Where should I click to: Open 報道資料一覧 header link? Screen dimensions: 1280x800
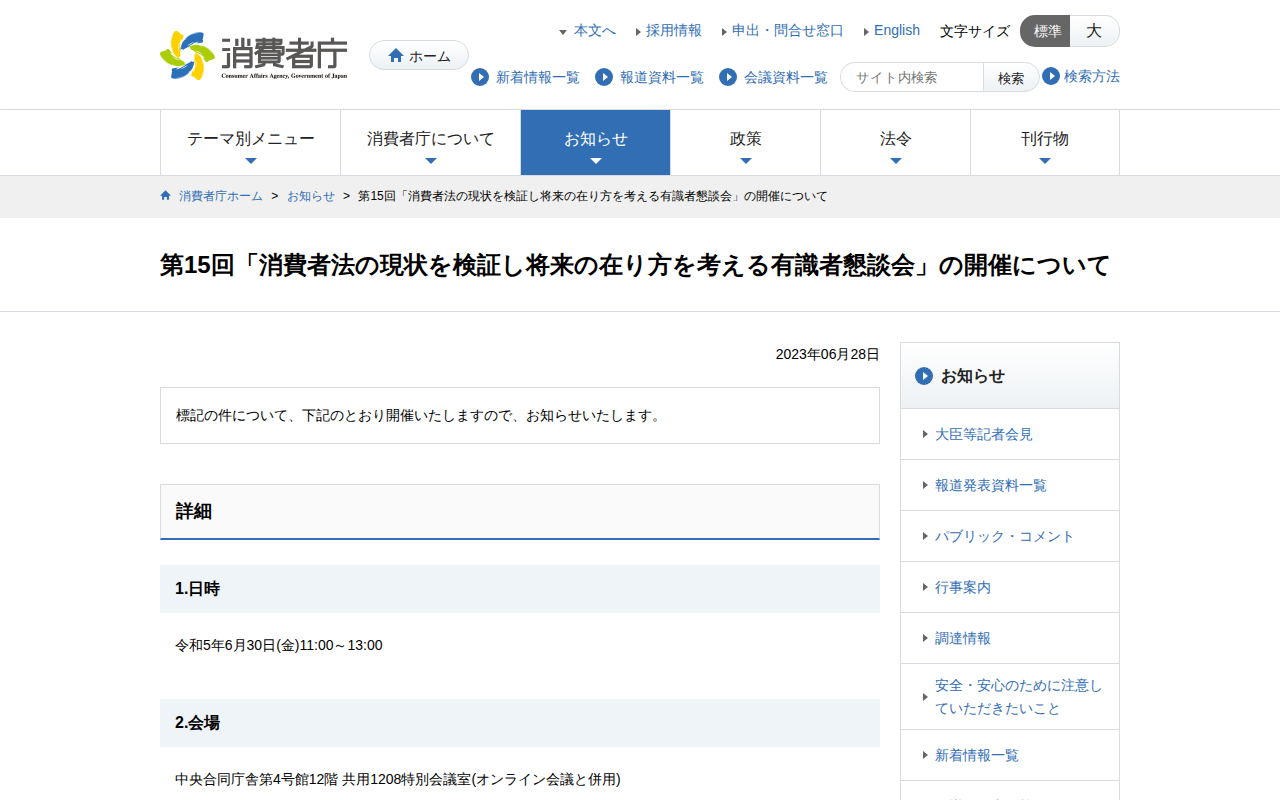tap(662, 77)
